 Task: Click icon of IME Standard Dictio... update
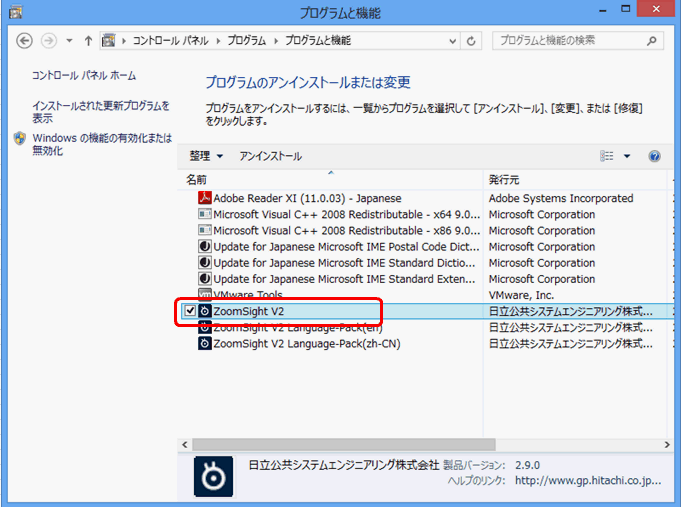pyautogui.click(x=205, y=262)
